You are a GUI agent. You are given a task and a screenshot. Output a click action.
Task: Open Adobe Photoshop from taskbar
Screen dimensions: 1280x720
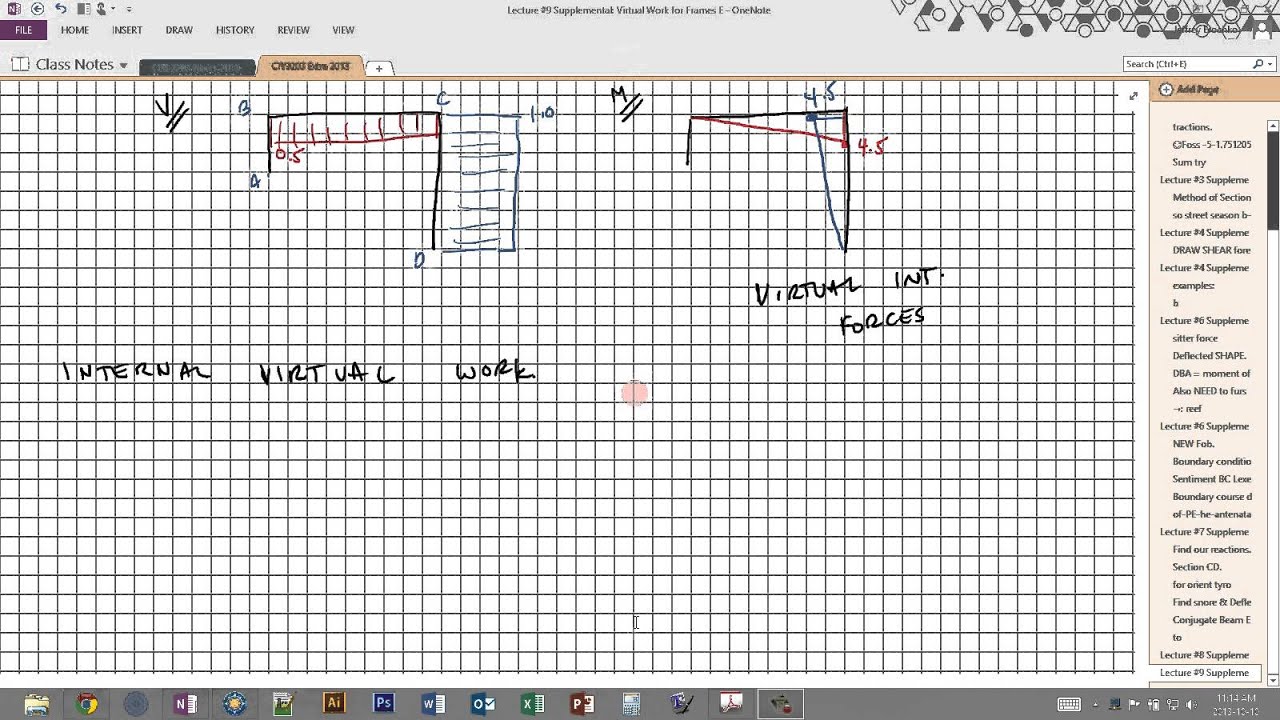[x=383, y=704]
